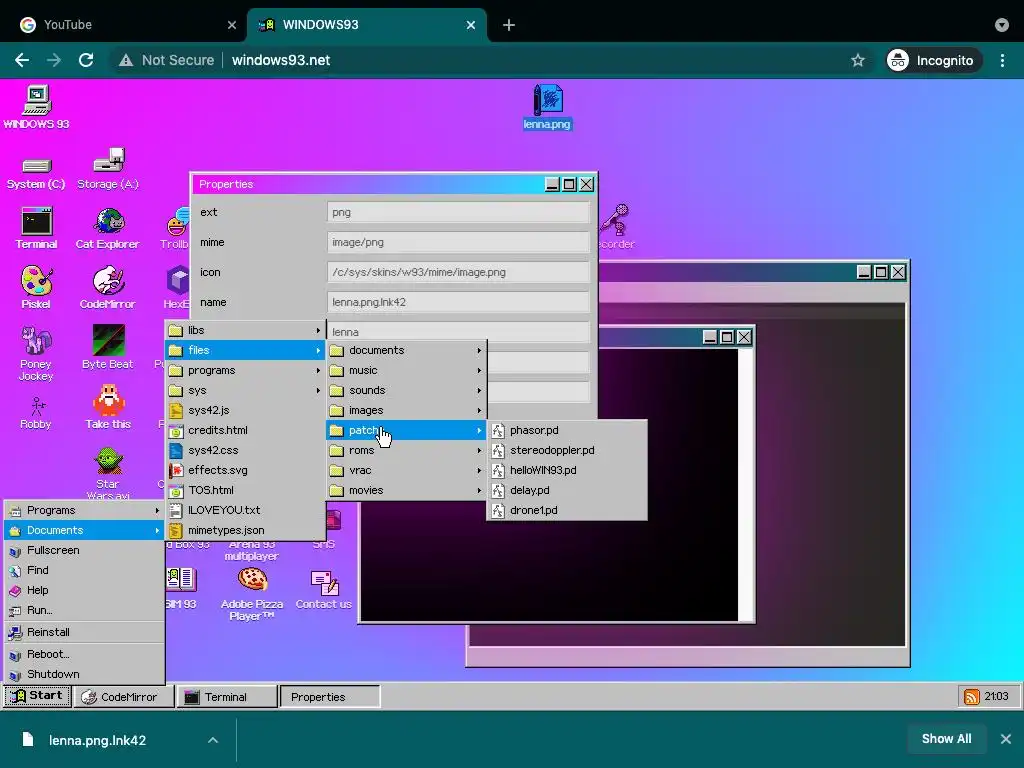The width and height of the screenshot is (1024, 768).
Task: Open the Chrome three-dot menu
Action: [1002, 60]
